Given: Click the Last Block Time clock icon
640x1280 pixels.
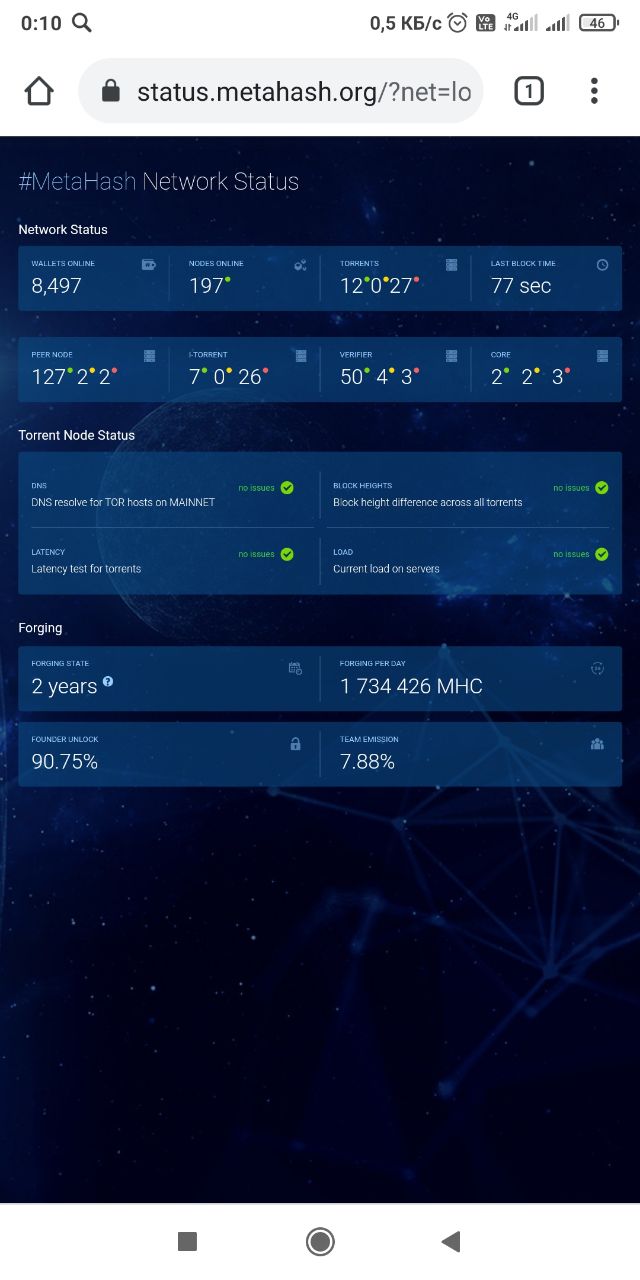Looking at the screenshot, I should point(602,265).
